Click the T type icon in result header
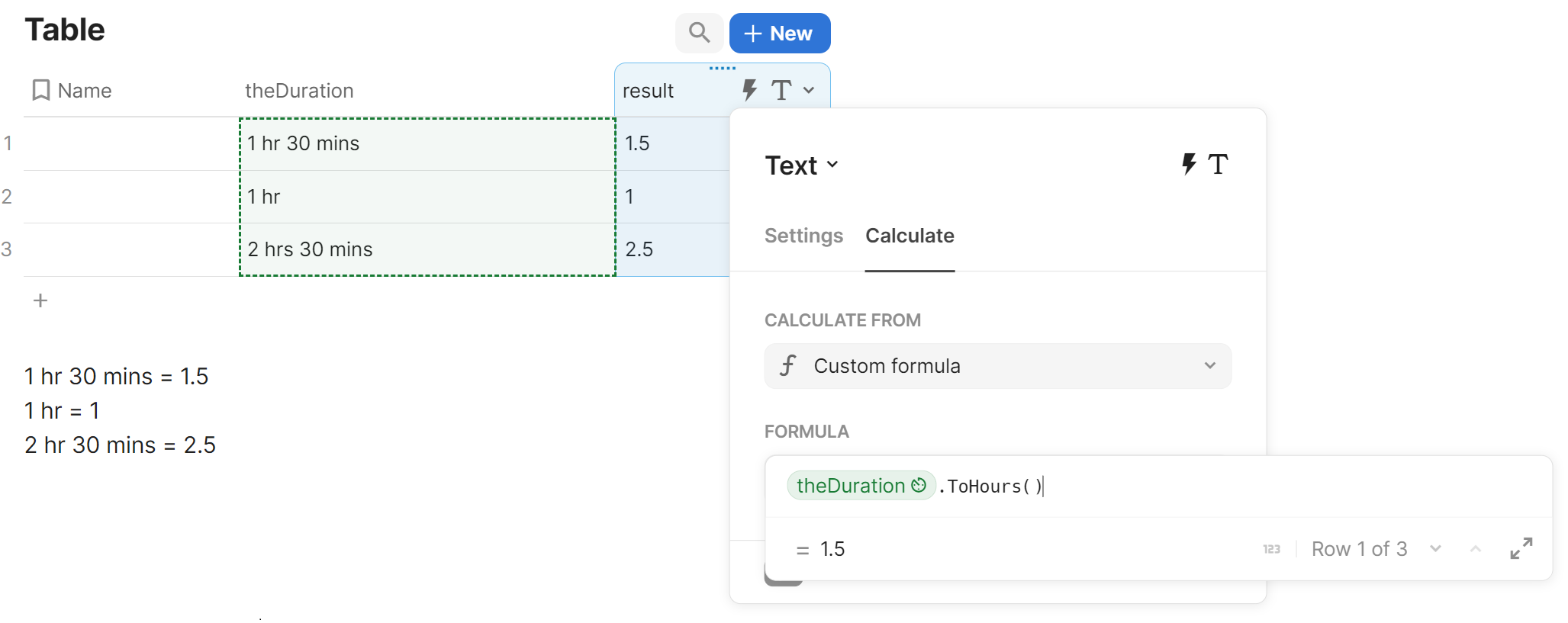This screenshot has height=623, width=1568. click(x=781, y=90)
